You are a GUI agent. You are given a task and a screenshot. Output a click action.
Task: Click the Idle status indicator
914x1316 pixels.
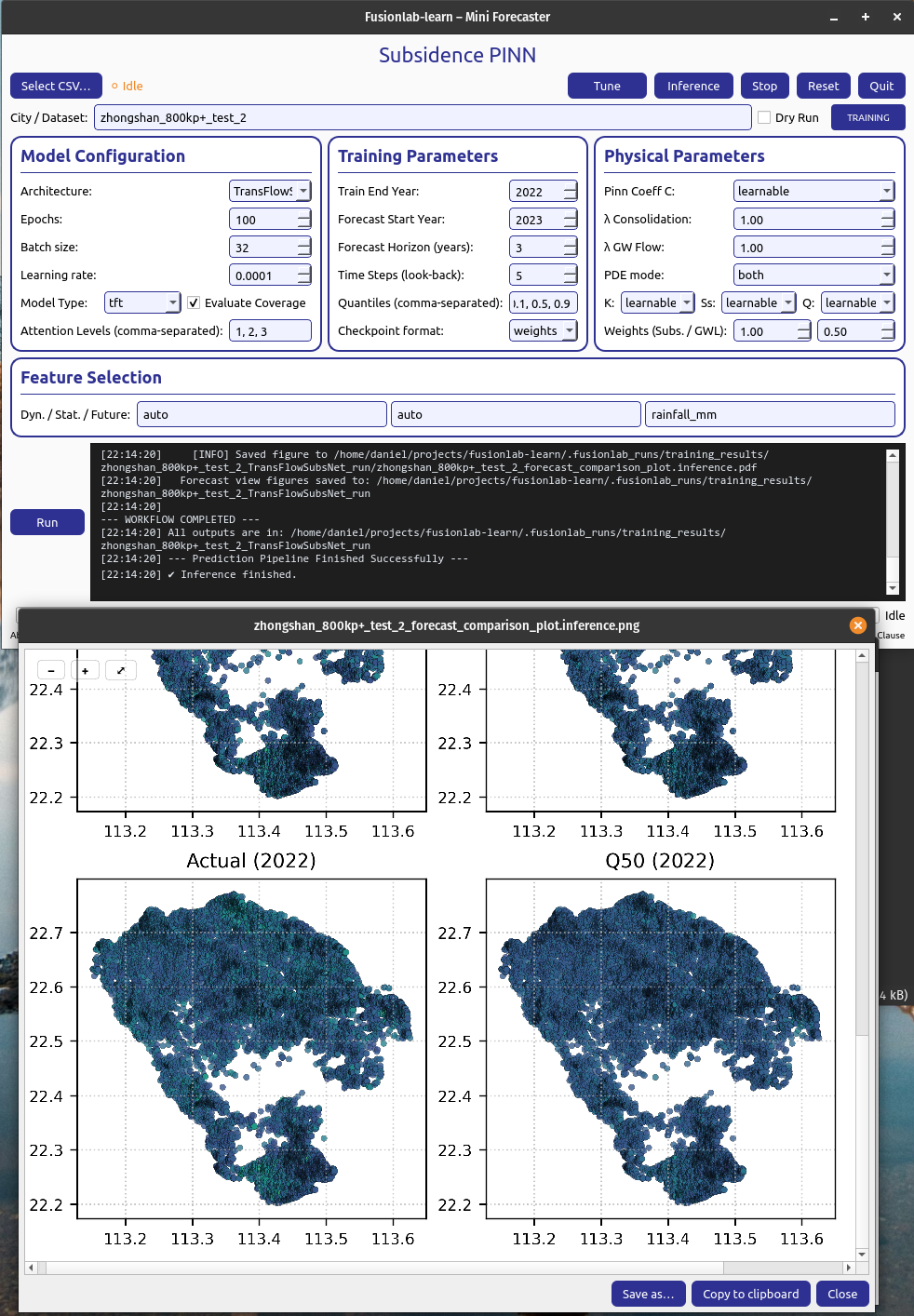[128, 86]
